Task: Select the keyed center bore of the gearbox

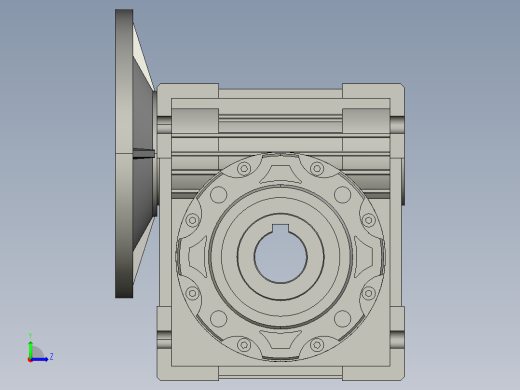Action: [x=281, y=257]
